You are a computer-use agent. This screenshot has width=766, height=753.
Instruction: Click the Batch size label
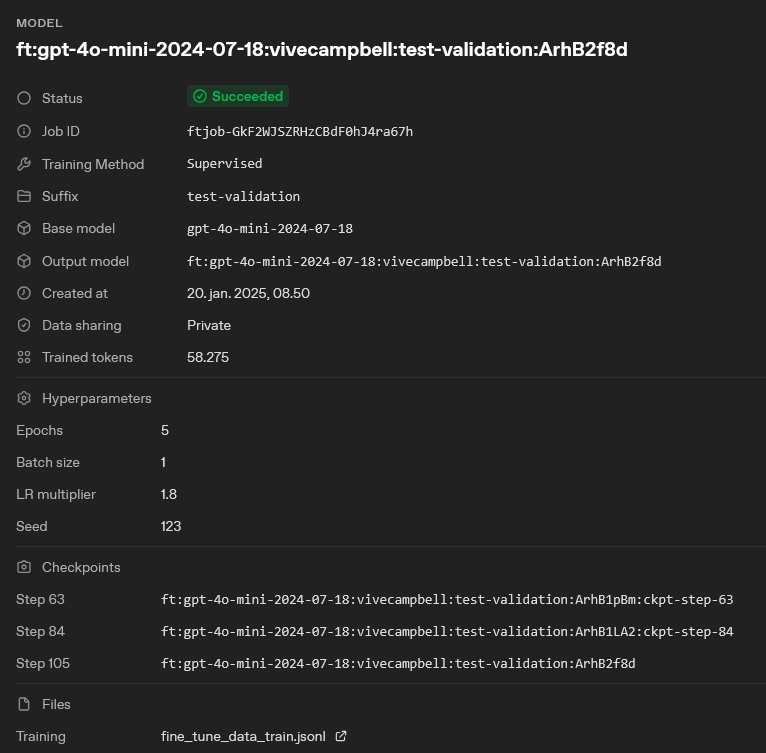click(x=48, y=462)
